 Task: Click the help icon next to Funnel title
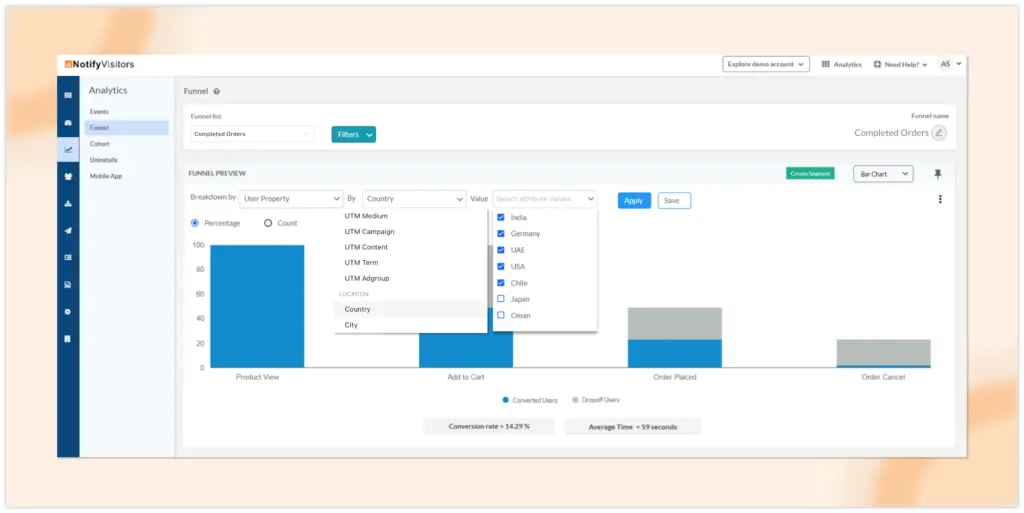(x=217, y=92)
